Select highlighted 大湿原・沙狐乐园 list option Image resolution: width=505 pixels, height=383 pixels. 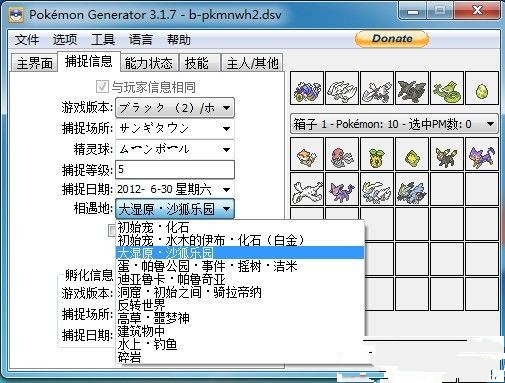[240, 253]
